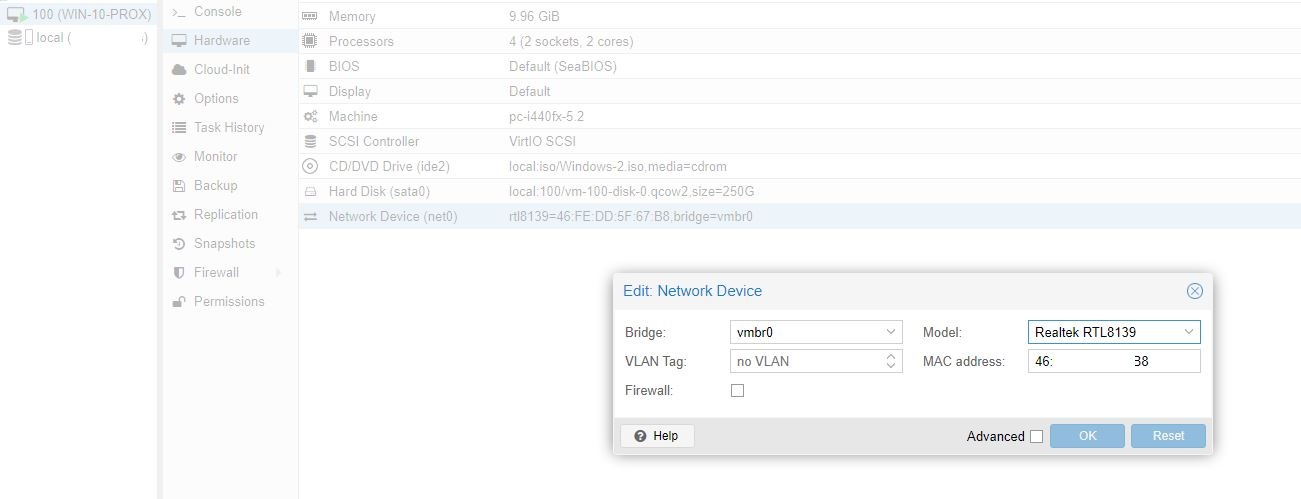The image size is (1301, 499).
Task: Click the Network Device exchange icon
Action: pos(310,216)
